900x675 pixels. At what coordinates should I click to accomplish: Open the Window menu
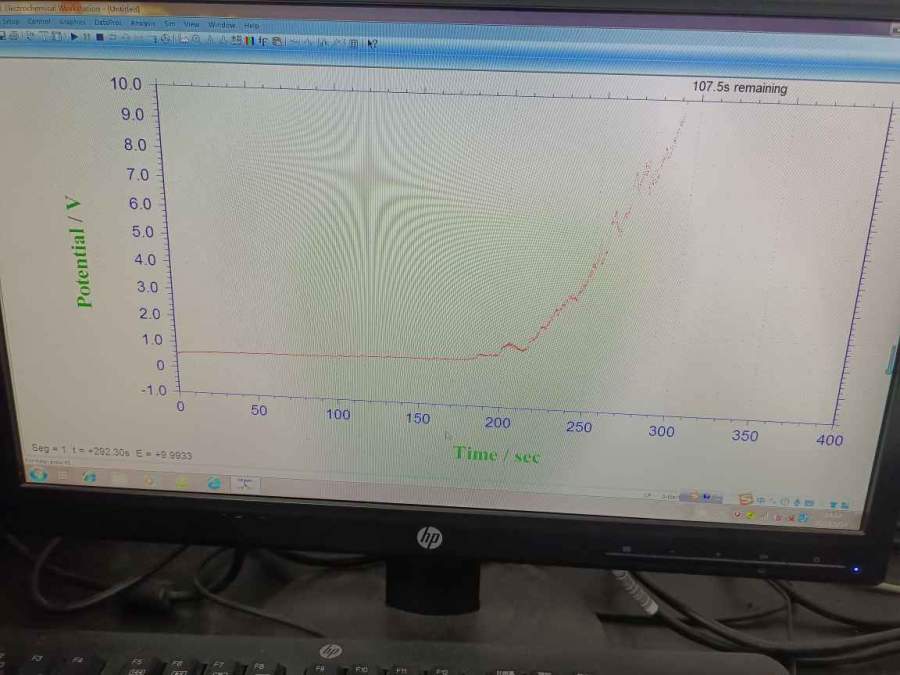pos(221,24)
